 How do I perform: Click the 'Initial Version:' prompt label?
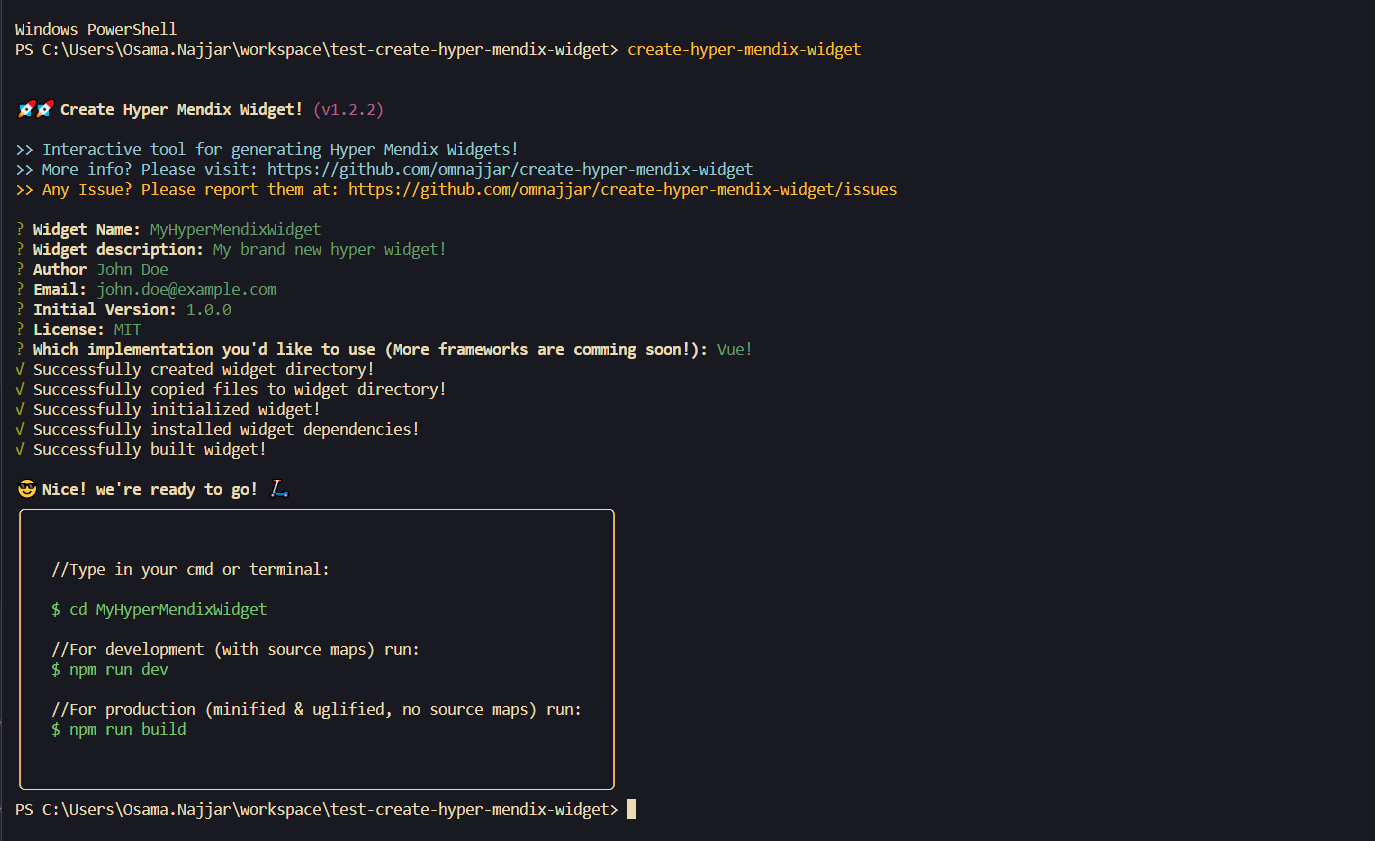[x=105, y=309]
